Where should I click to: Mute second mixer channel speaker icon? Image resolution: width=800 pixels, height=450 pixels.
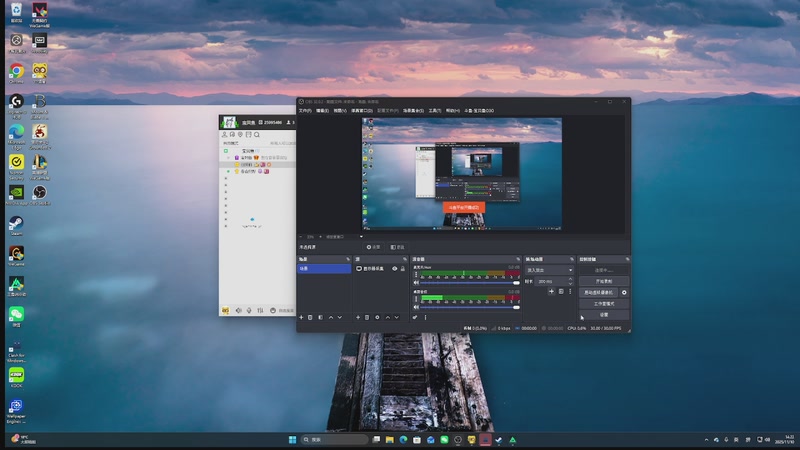click(x=416, y=307)
